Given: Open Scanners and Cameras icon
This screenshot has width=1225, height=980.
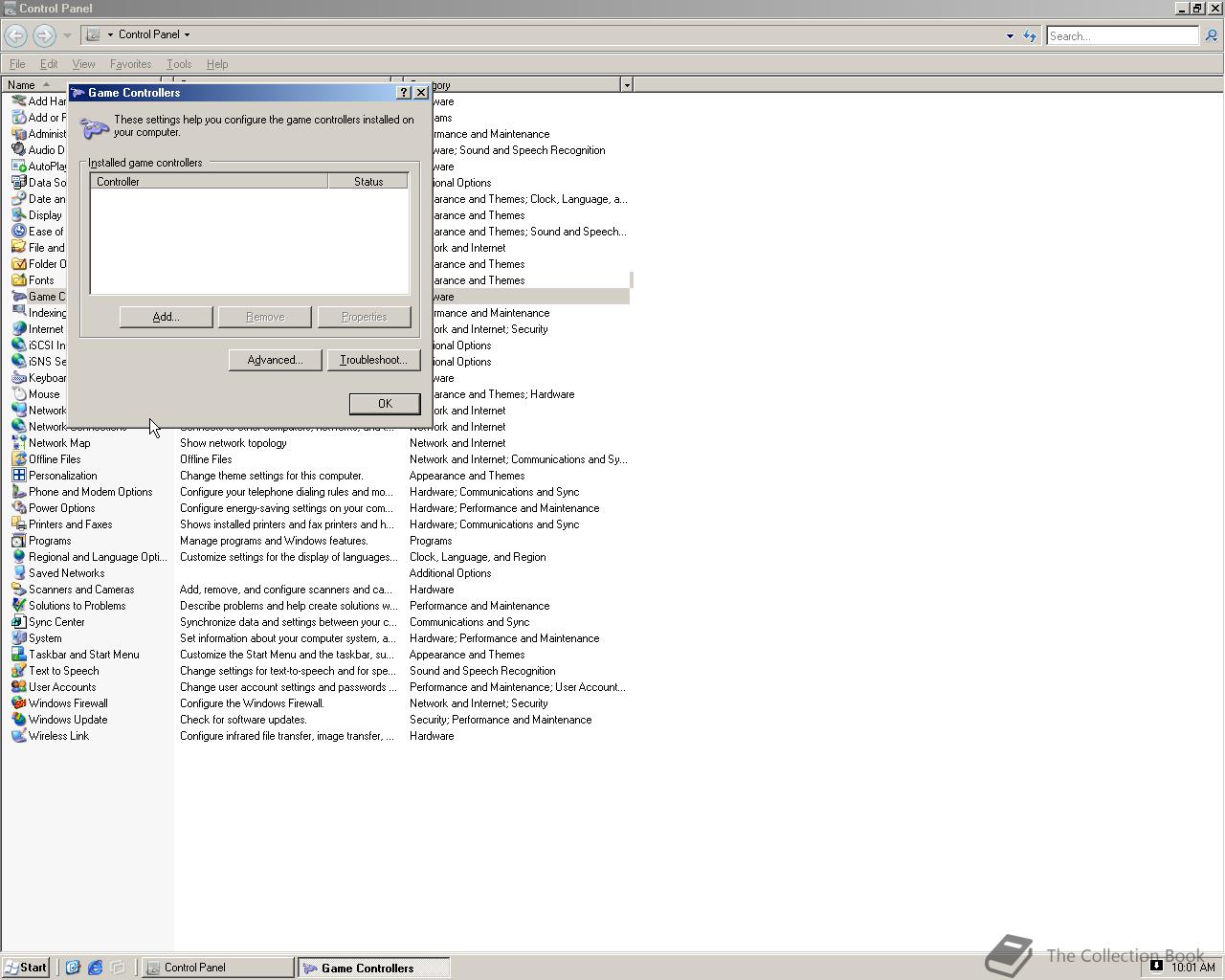Looking at the screenshot, I should tap(18, 590).
